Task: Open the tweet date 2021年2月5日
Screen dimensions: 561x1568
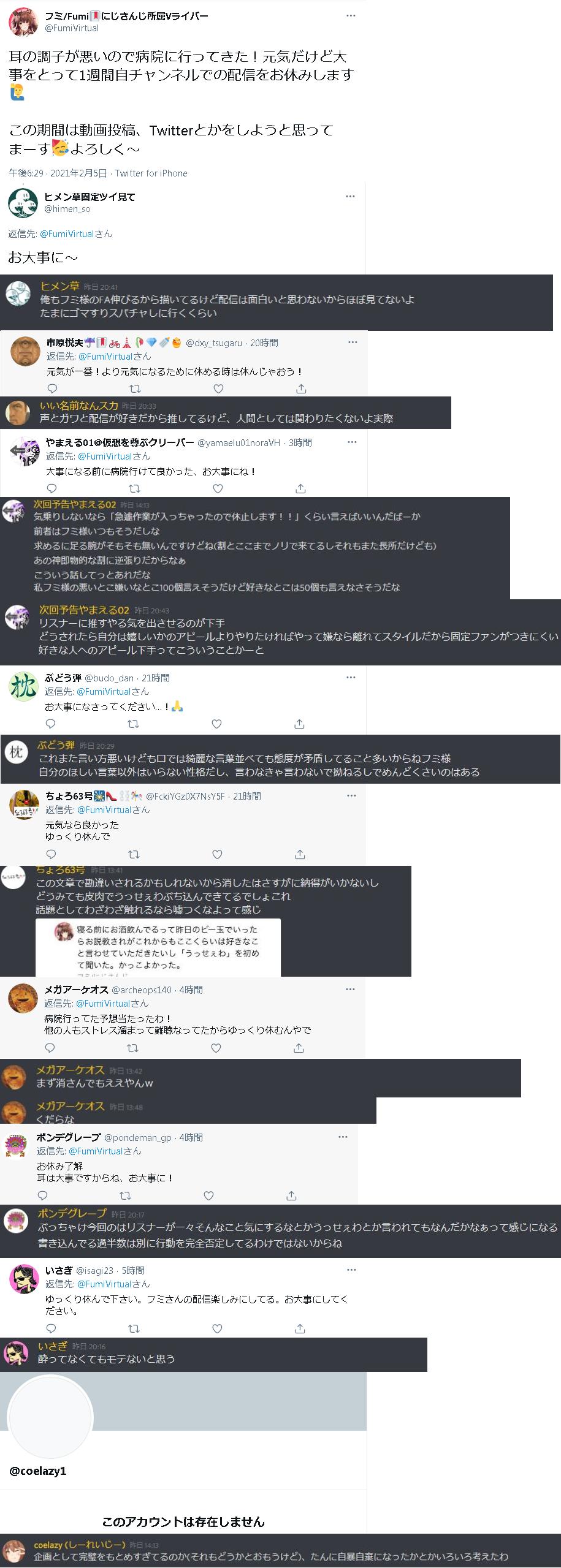Action: click(78, 173)
